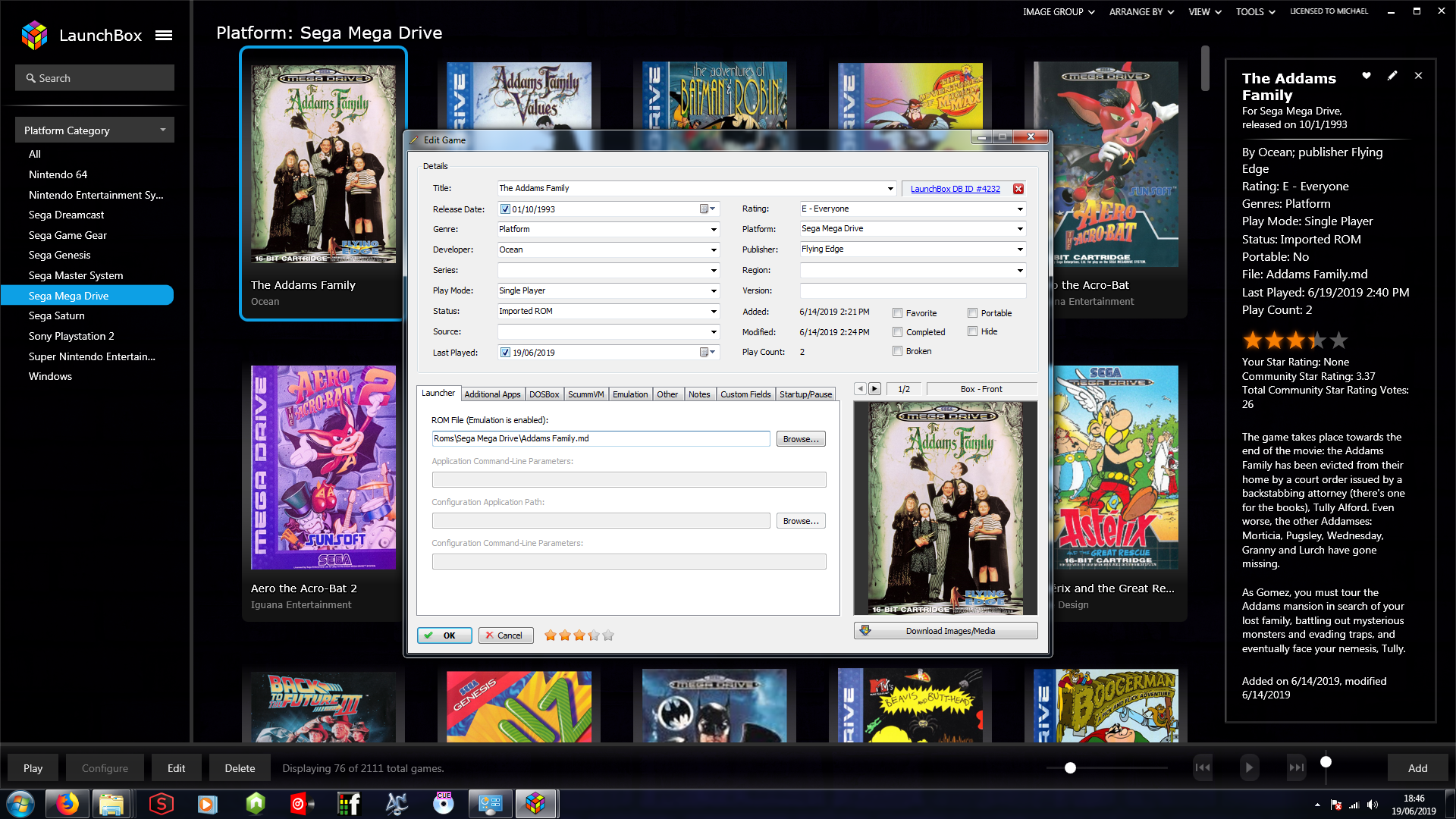Click the first star in Edit Game rating

click(551, 635)
